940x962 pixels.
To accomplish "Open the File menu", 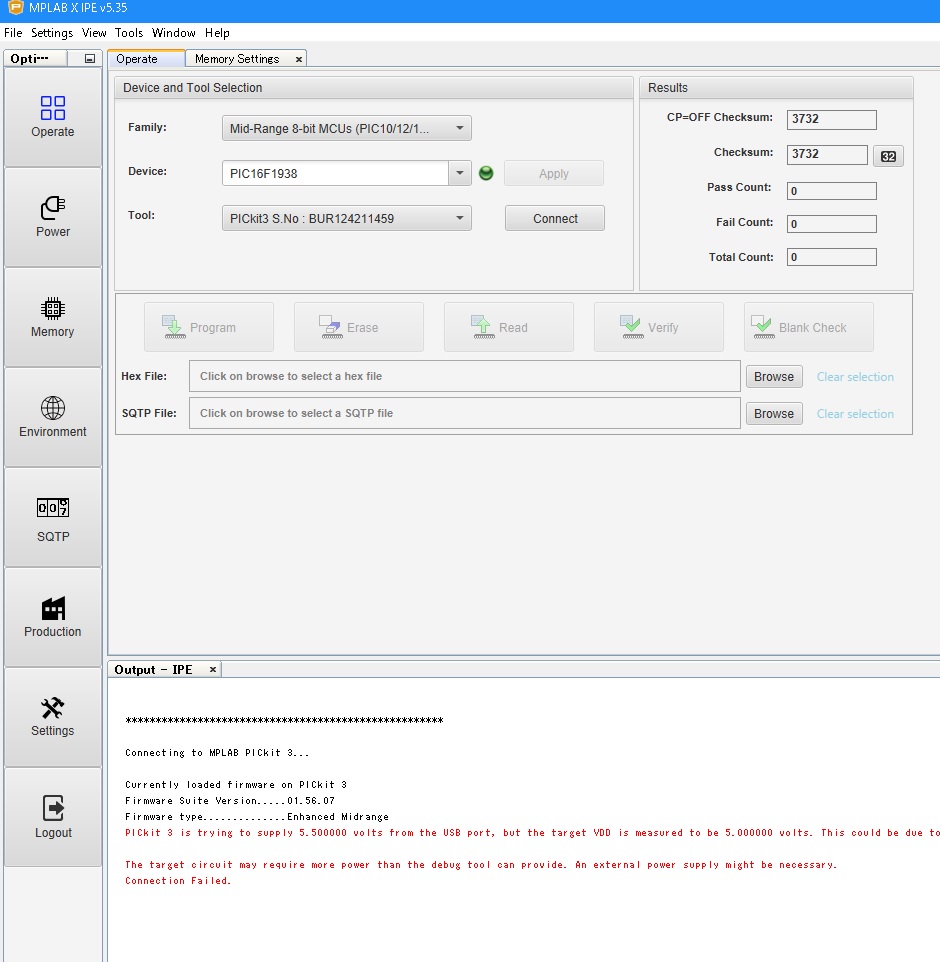I will pyautogui.click(x=13, y=33).
